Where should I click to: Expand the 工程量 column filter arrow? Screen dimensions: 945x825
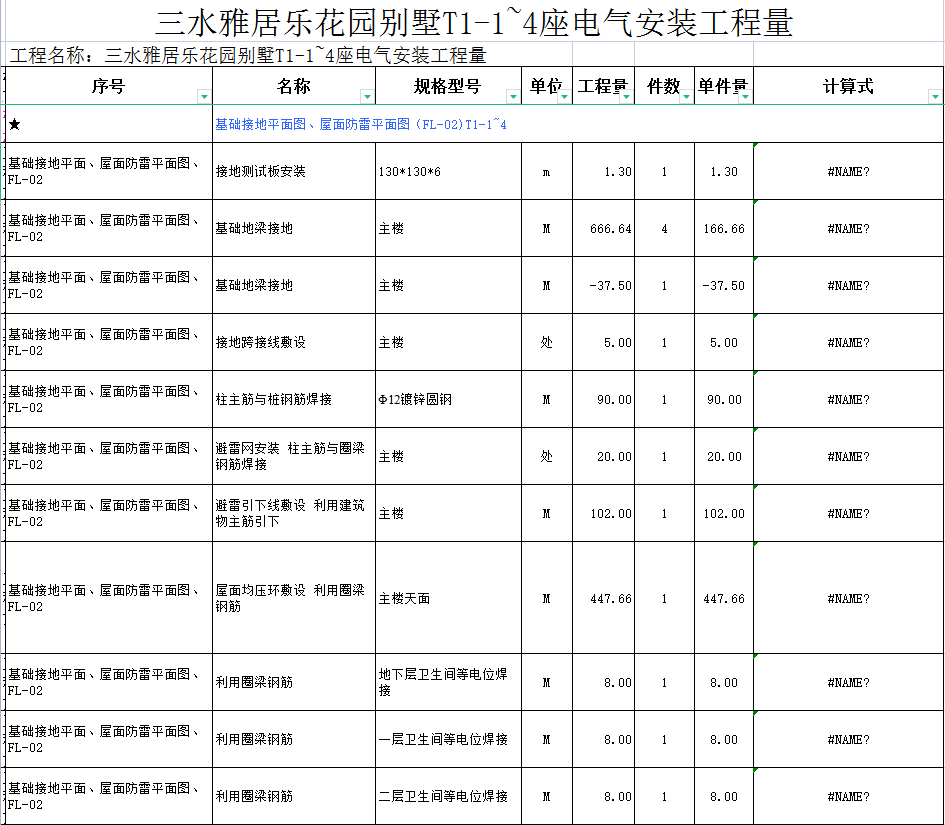coord(626,96)
